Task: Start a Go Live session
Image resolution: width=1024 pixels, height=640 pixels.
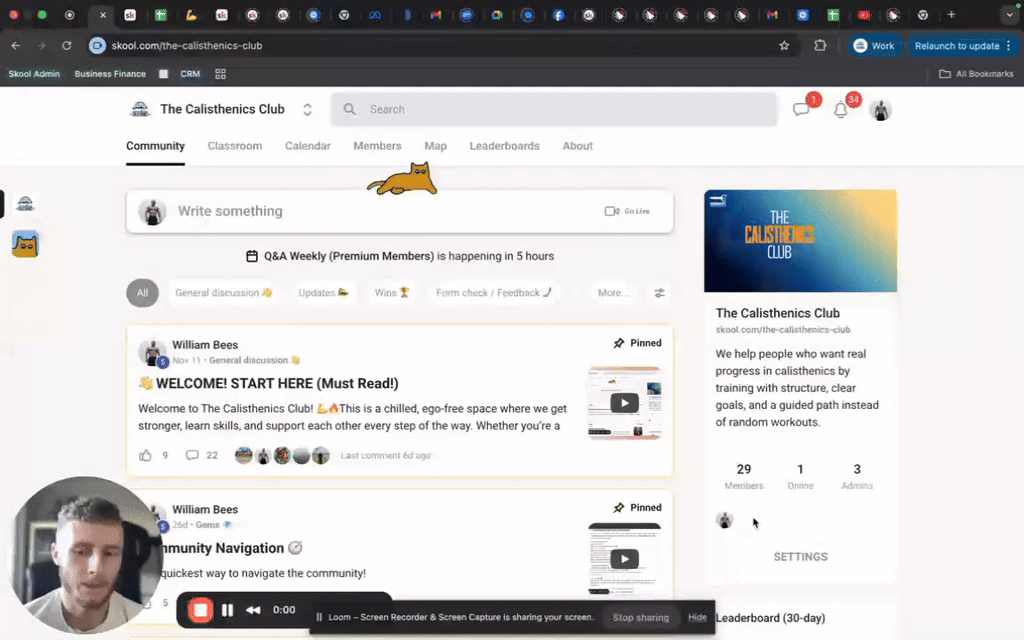Action: click(627, 211)
